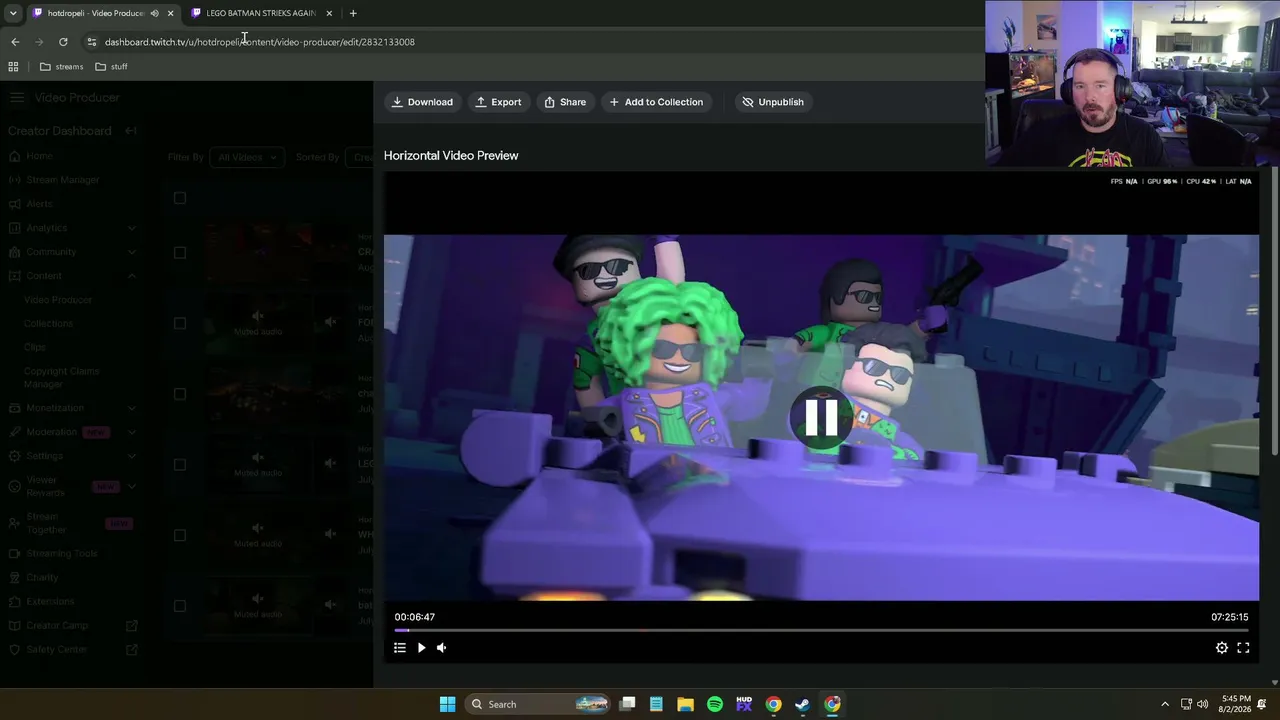Select Video Producer under Content
This screenshot has height=720, width=1280.
pyautogui.click(x=58, y=300)
